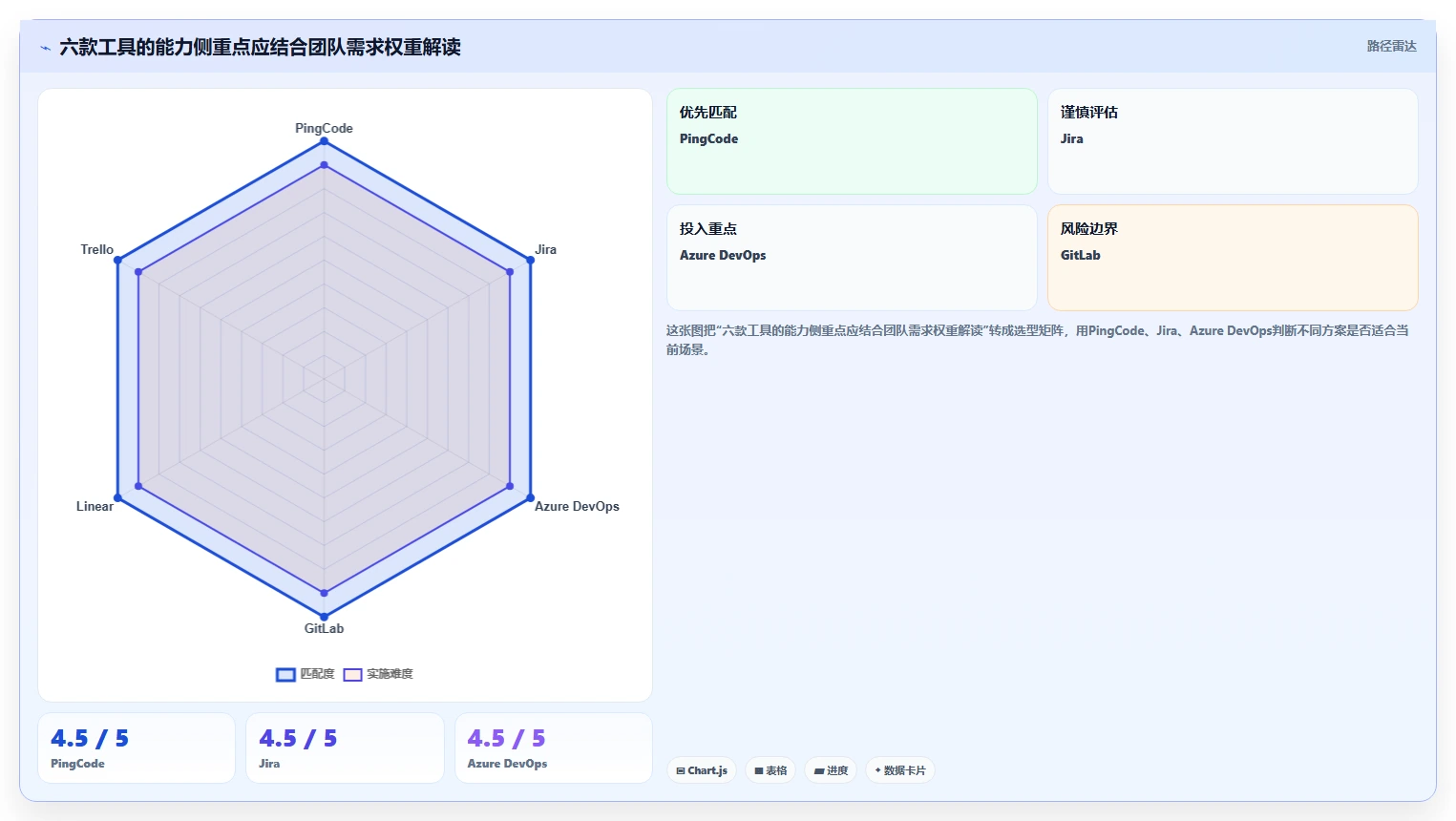The height and width of the screenshot is (821, 1456).
Task: Click the outer 匹配度 point at Jira
Action: point(530,260)
